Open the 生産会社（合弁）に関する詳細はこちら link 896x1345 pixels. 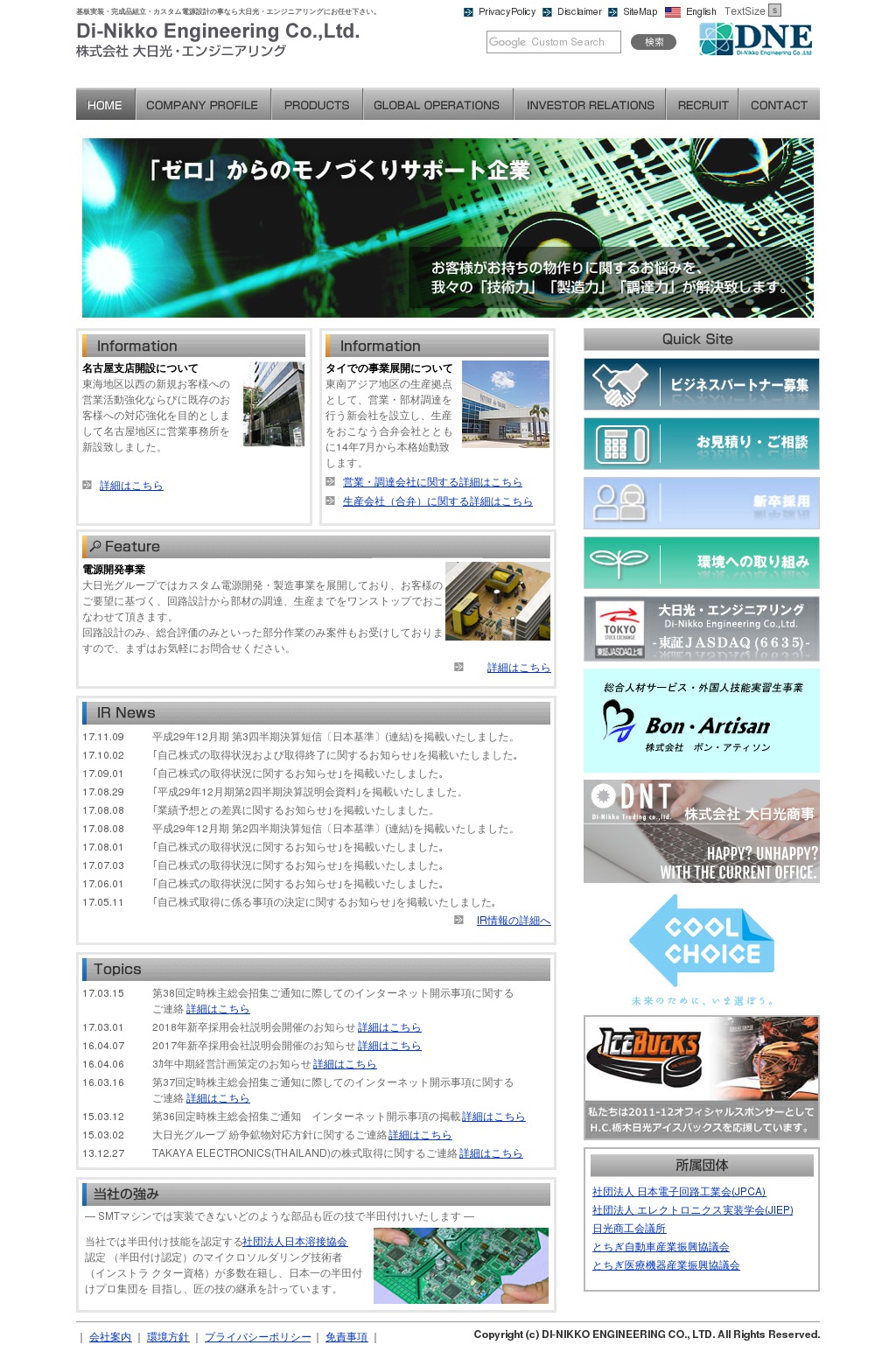(x=437, y=501)
